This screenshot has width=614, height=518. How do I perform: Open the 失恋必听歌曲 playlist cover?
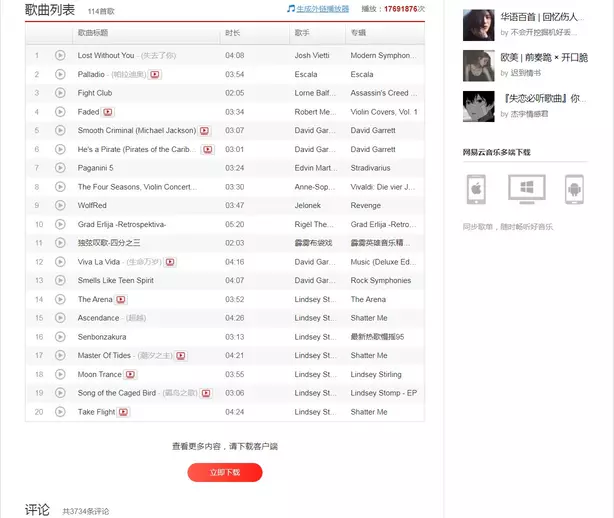tap(478, 106)
